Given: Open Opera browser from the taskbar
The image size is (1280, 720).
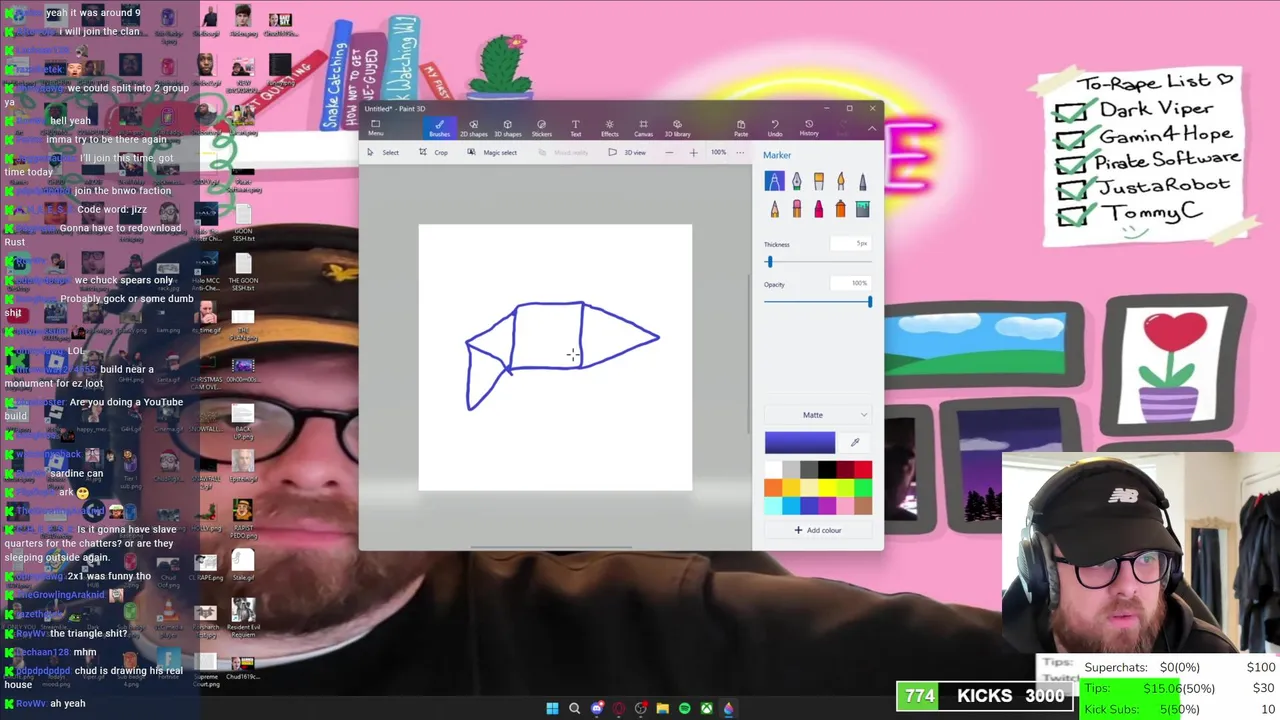Looking at the screenshot, I should [619, 708].
